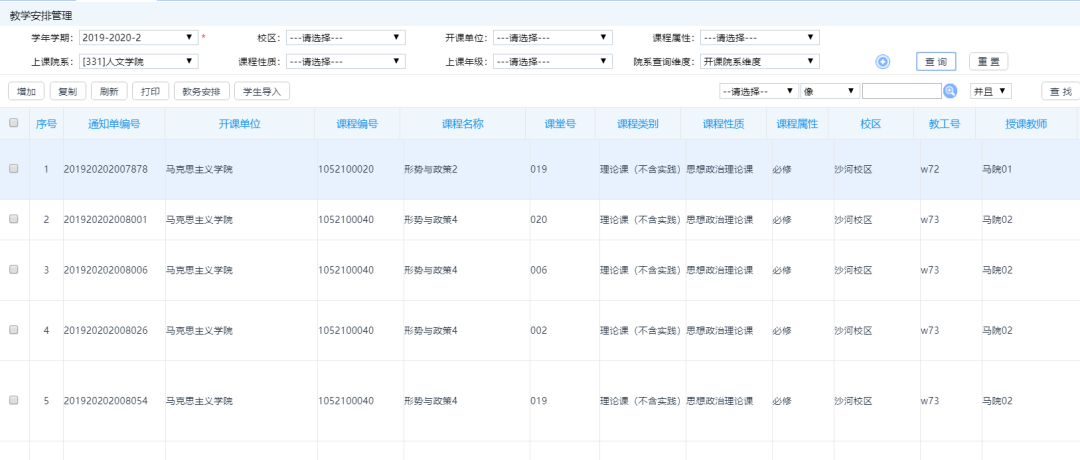This screenshot has height=460, width=1080.
Task: Check the row 5 checkbox
Action: click(x=14, y=400)
